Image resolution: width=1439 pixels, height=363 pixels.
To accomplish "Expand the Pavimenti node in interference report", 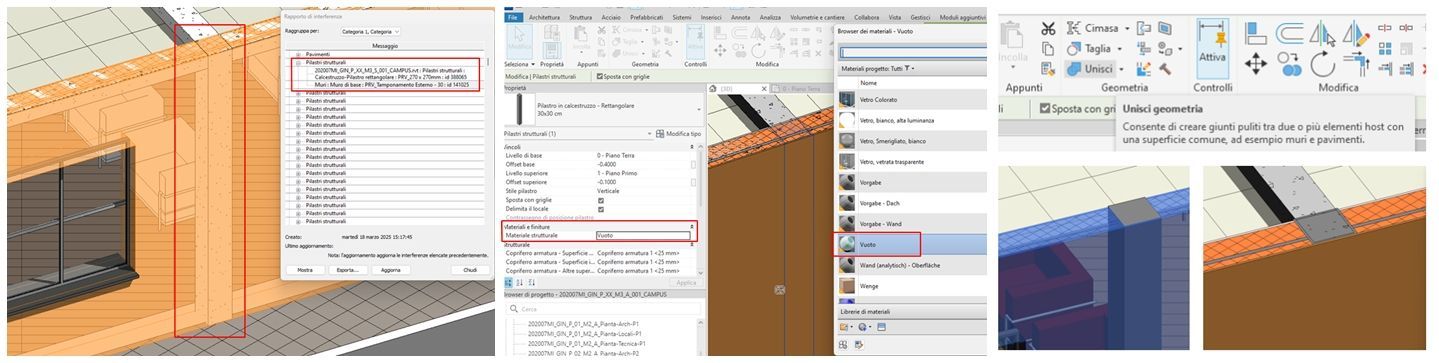I will pyautogui.click(x=298, y=54).
